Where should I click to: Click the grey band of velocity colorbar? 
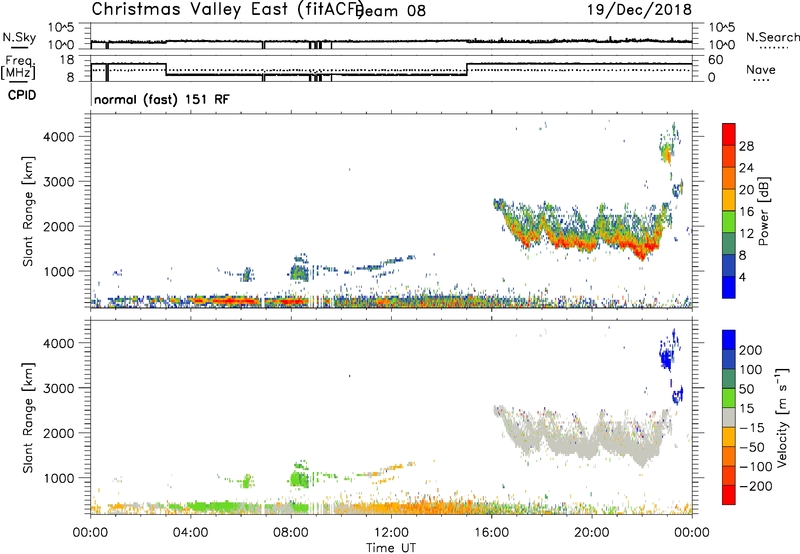pyautogui.click(x=729, y=418)
